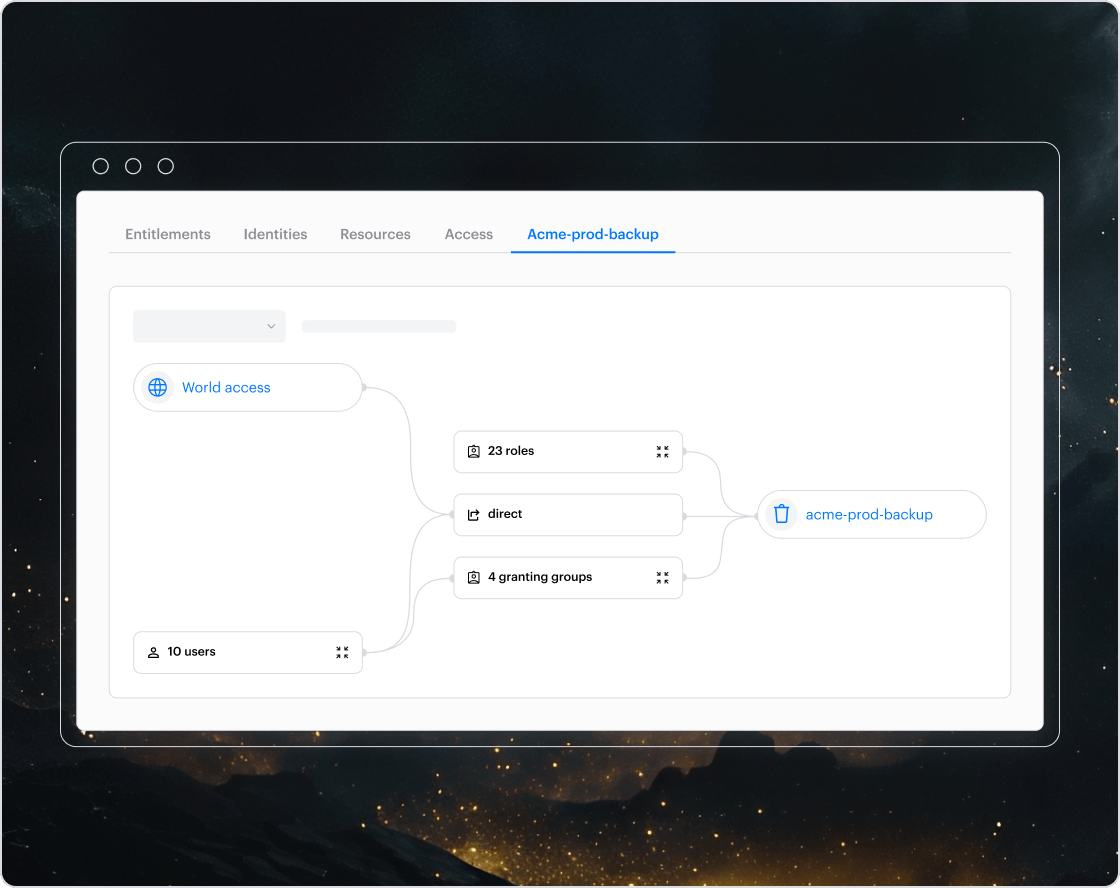
Task: Open the acme-prod-backup resource link
Action: (x=869, y=514)
